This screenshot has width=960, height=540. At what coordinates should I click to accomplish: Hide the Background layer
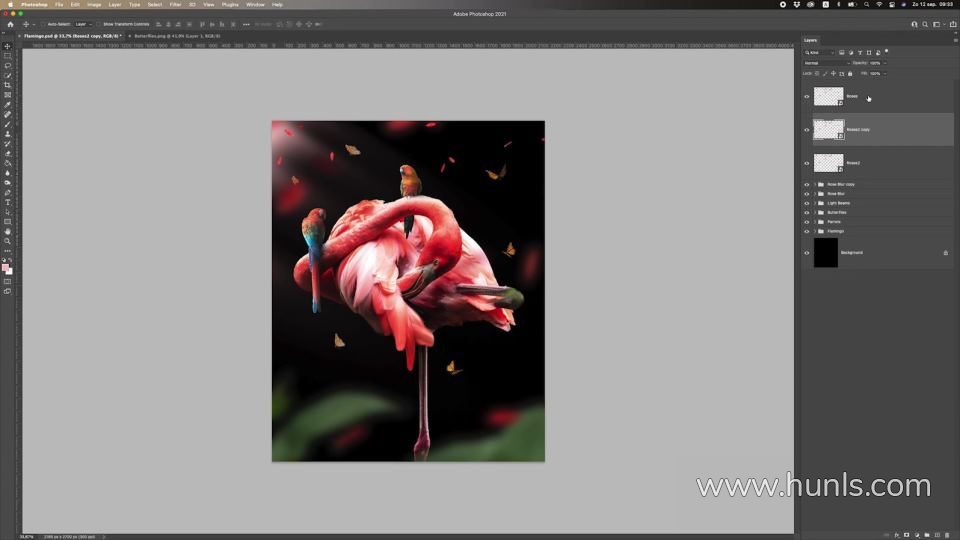click(x=807, y=253)
